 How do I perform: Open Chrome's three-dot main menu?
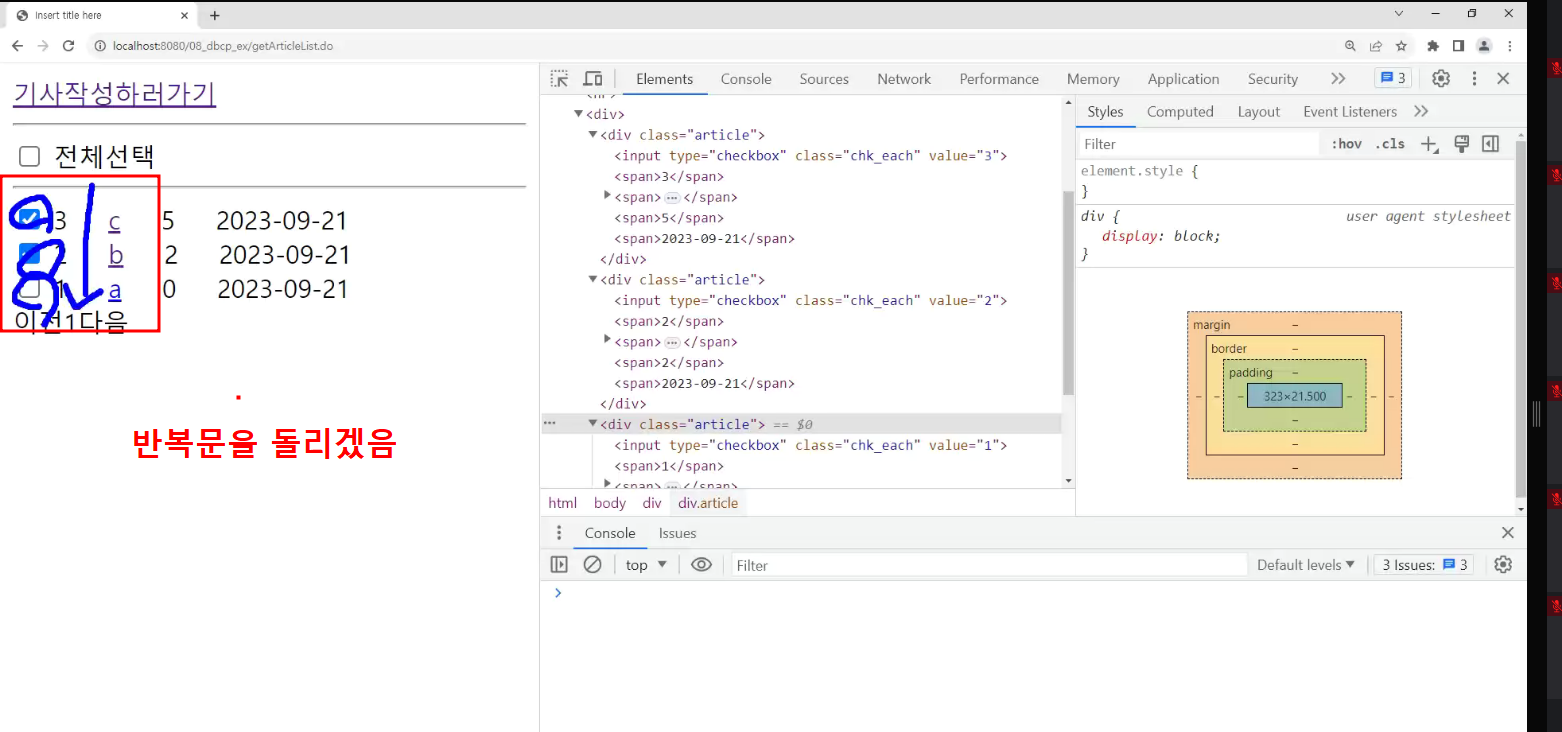click(1510, 46)
